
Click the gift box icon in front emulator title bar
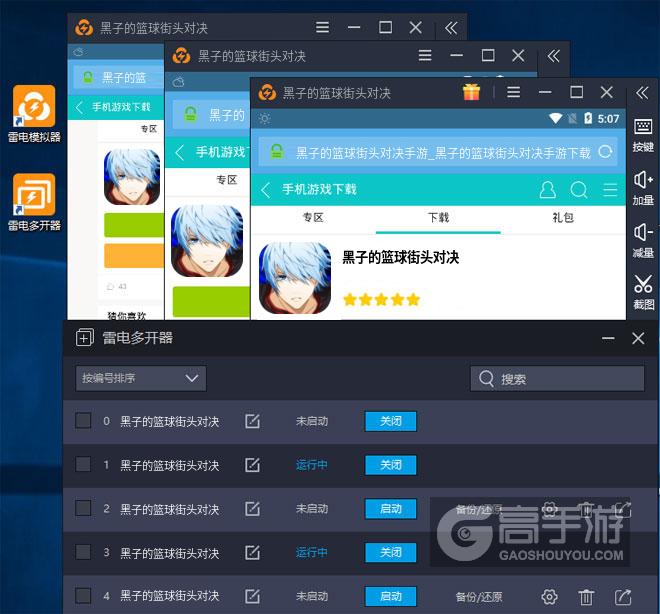[x=471, y=92]
